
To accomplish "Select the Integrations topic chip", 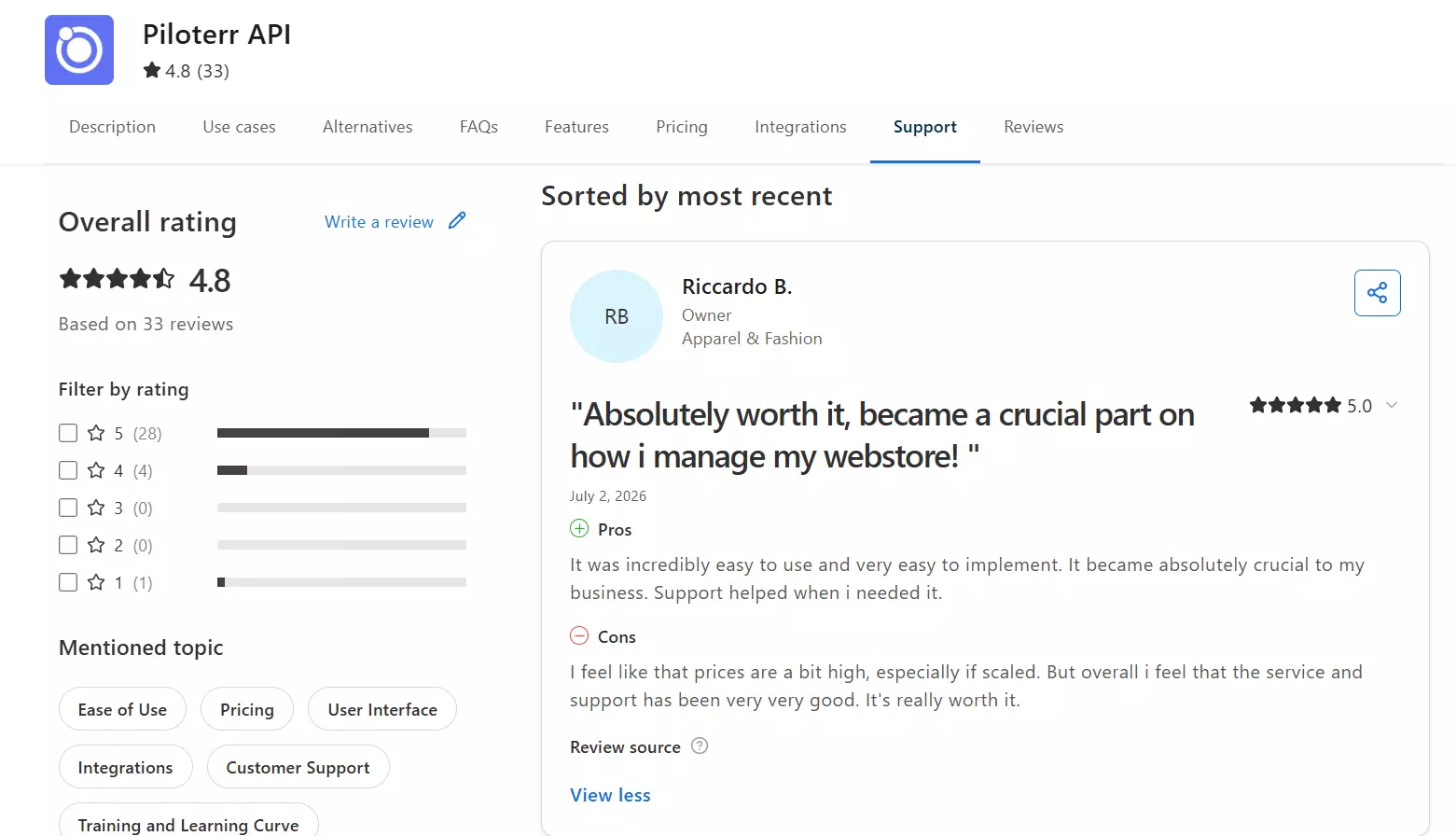I will (x=125, y=767).
